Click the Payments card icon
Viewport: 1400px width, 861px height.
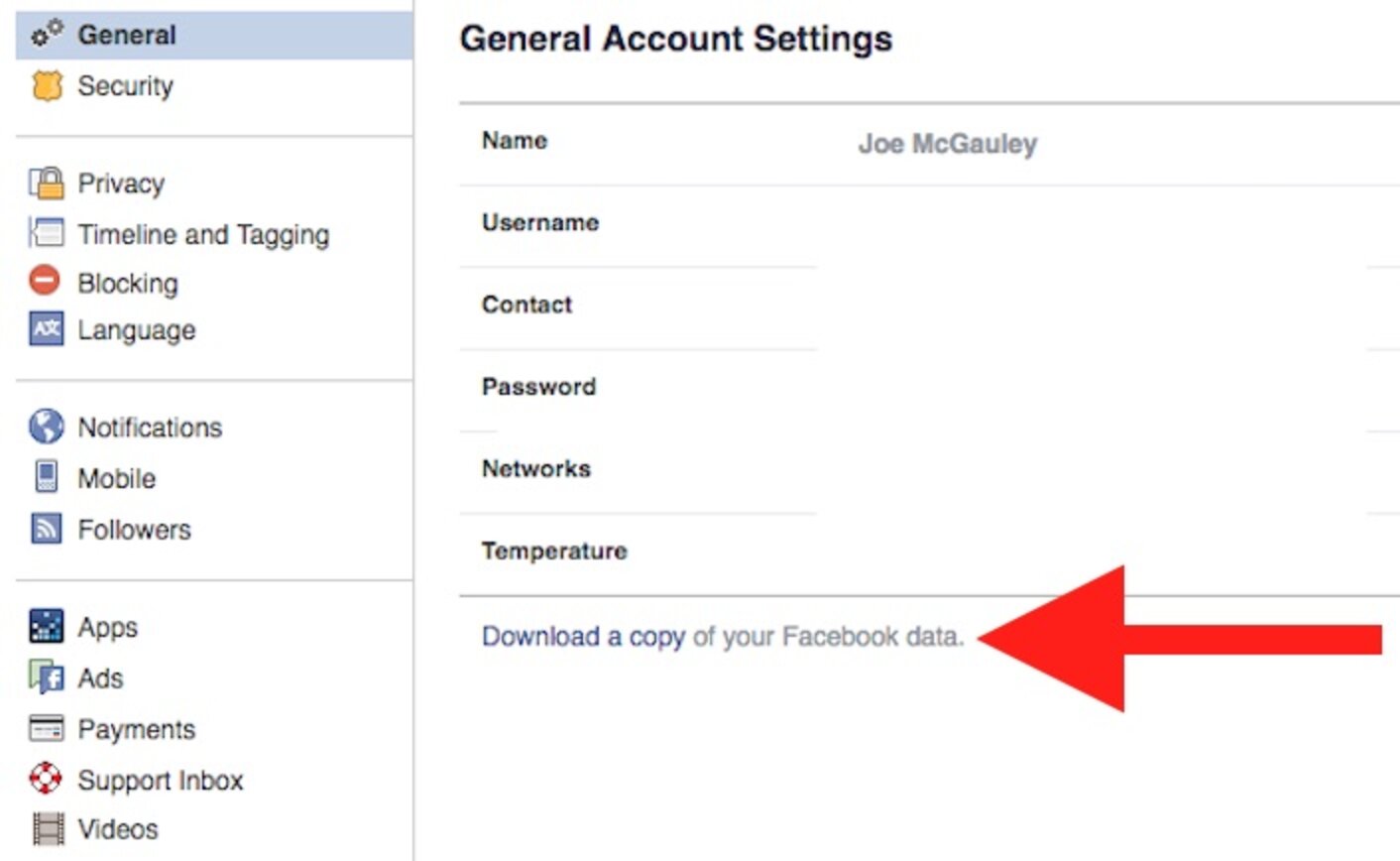(43, 729)
